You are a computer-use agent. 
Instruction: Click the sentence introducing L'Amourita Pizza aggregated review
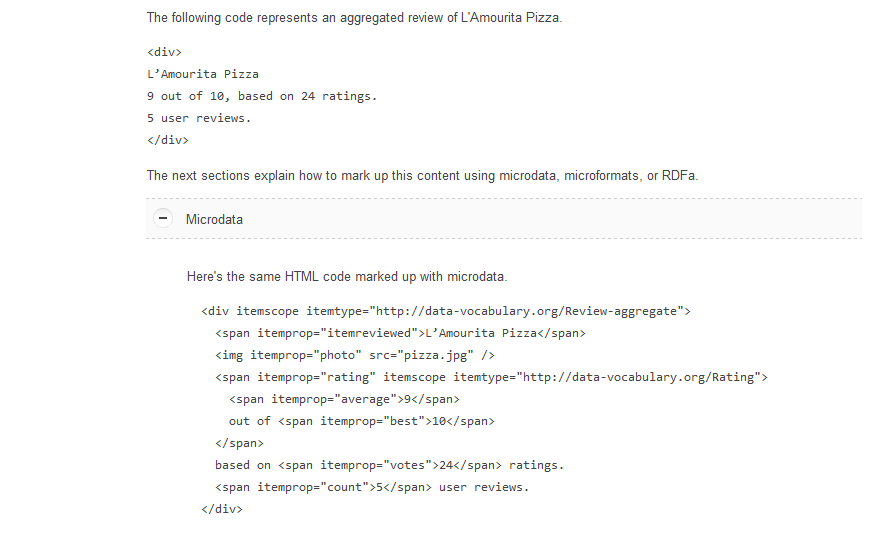pos(354,18)
